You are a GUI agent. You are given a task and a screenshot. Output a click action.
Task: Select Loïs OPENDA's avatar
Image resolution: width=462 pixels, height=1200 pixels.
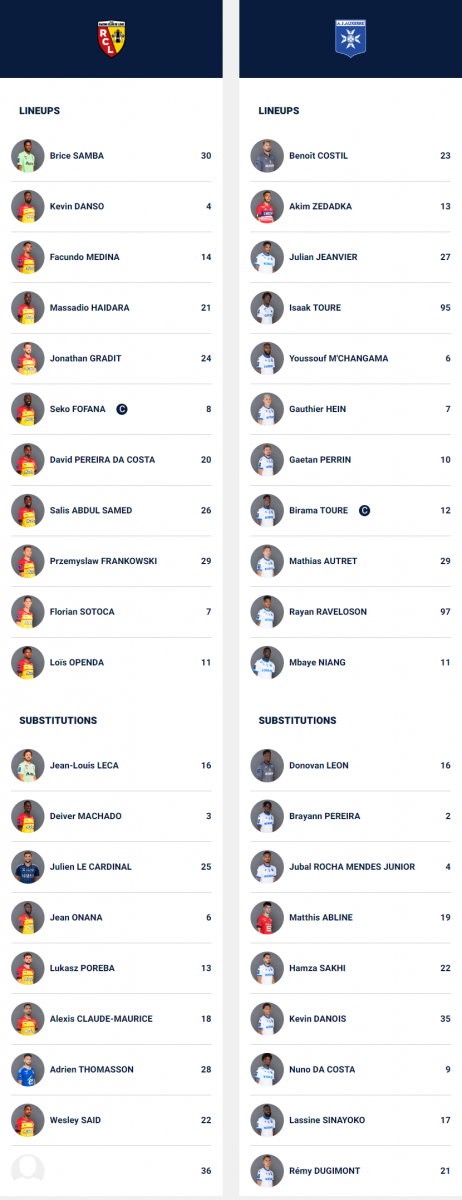[27, 662]
